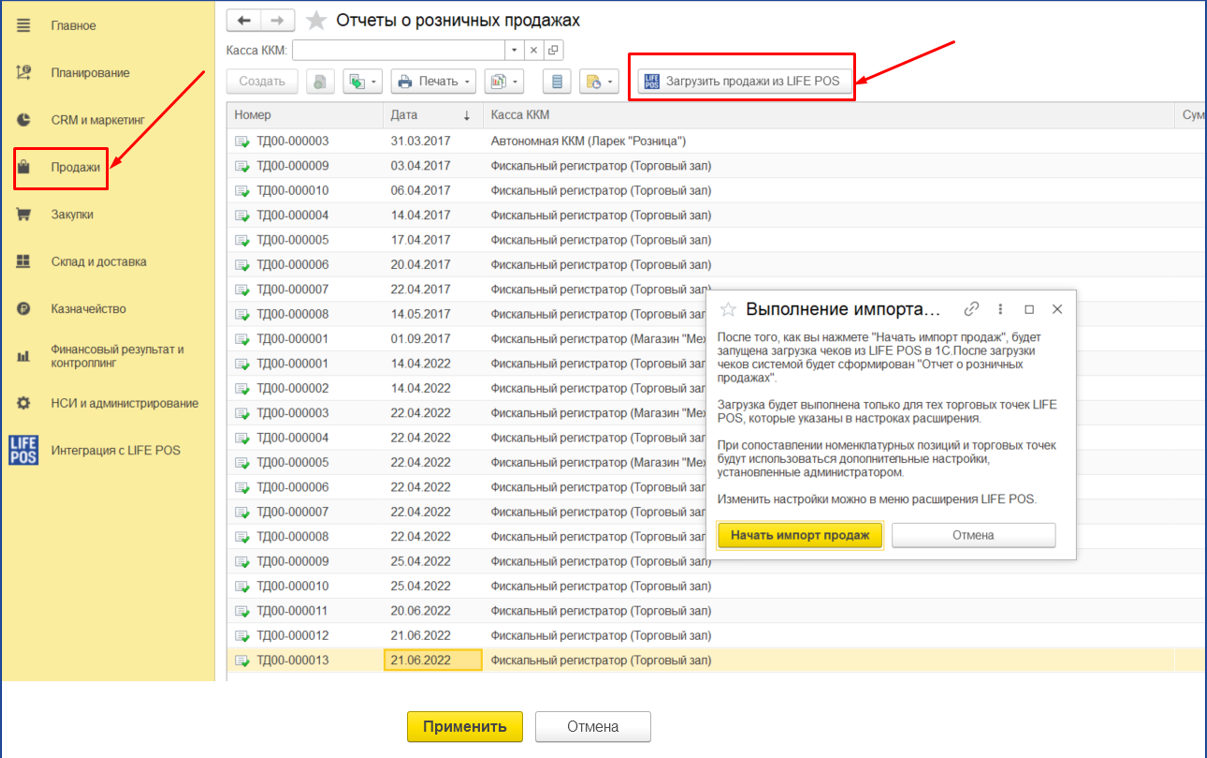Click the list view icon in the toolbar
This screenshot has width=1207, height=758.
click(x=557, y=81)
